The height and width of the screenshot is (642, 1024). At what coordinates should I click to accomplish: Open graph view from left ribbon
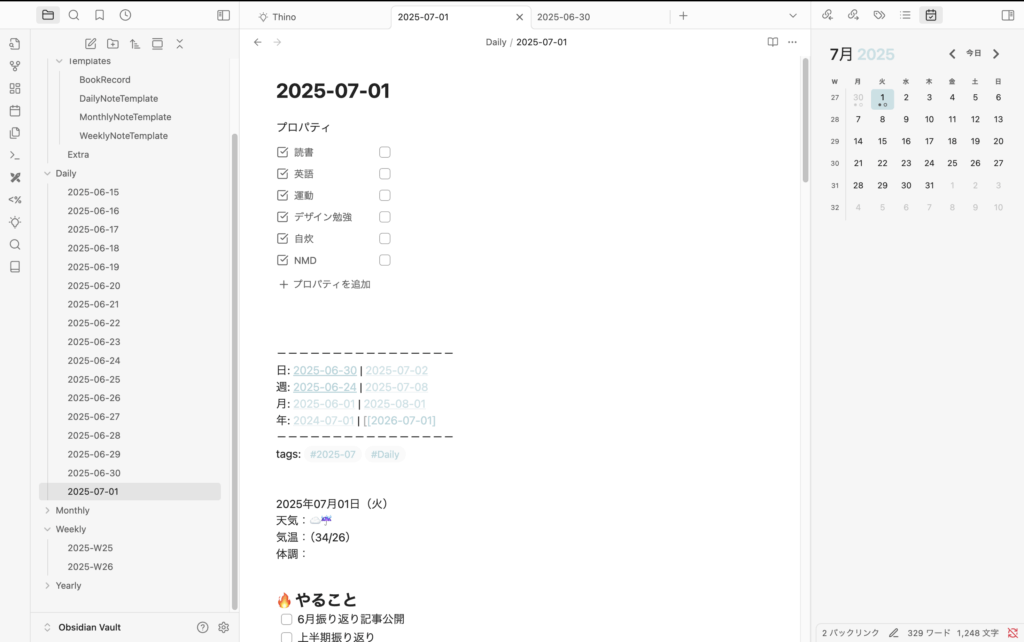pyautogui.click(x=15, y=66)
